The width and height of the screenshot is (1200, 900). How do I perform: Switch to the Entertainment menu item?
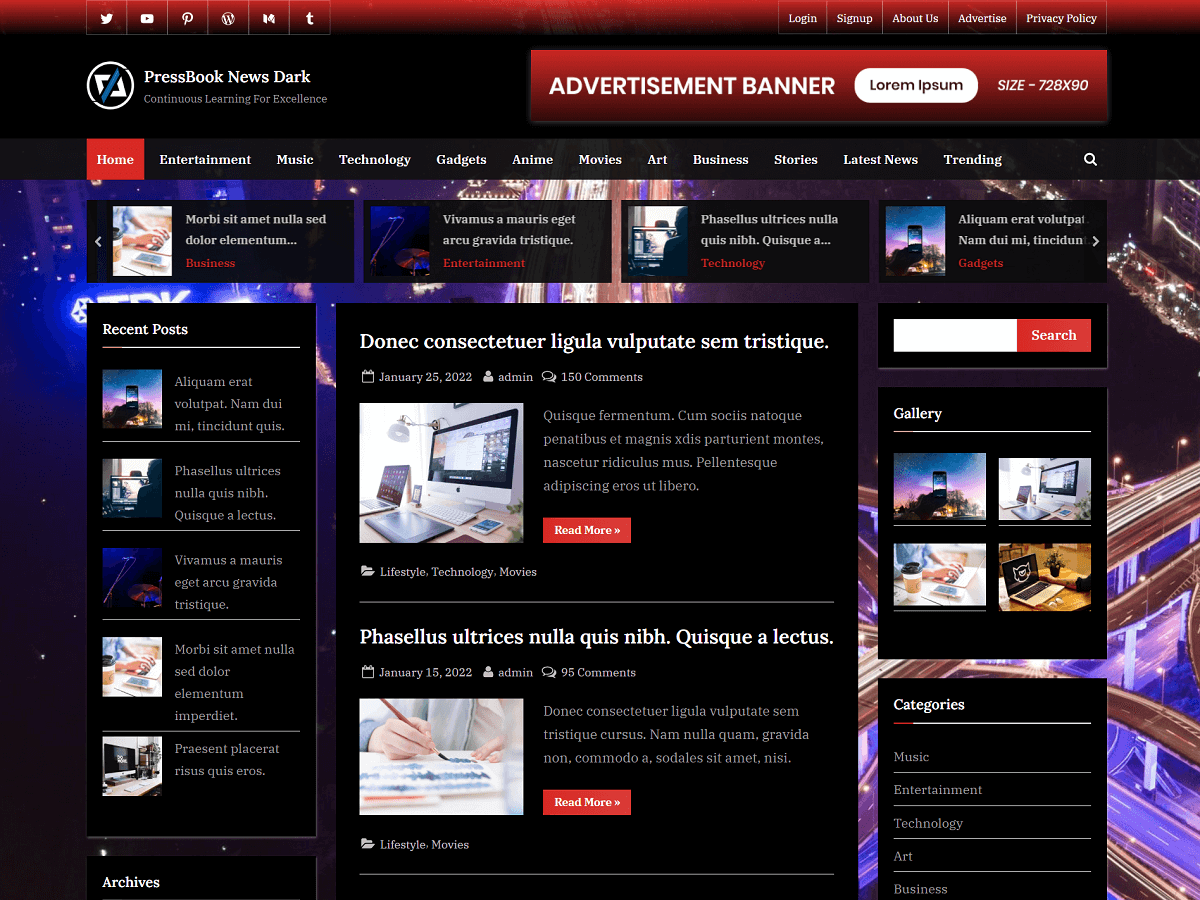pyautogui.click(x=204, y=159)
